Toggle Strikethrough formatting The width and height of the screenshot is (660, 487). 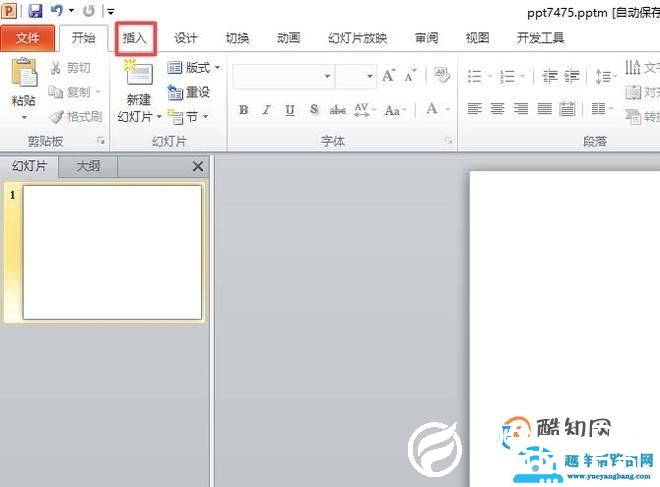pos(338,110)
